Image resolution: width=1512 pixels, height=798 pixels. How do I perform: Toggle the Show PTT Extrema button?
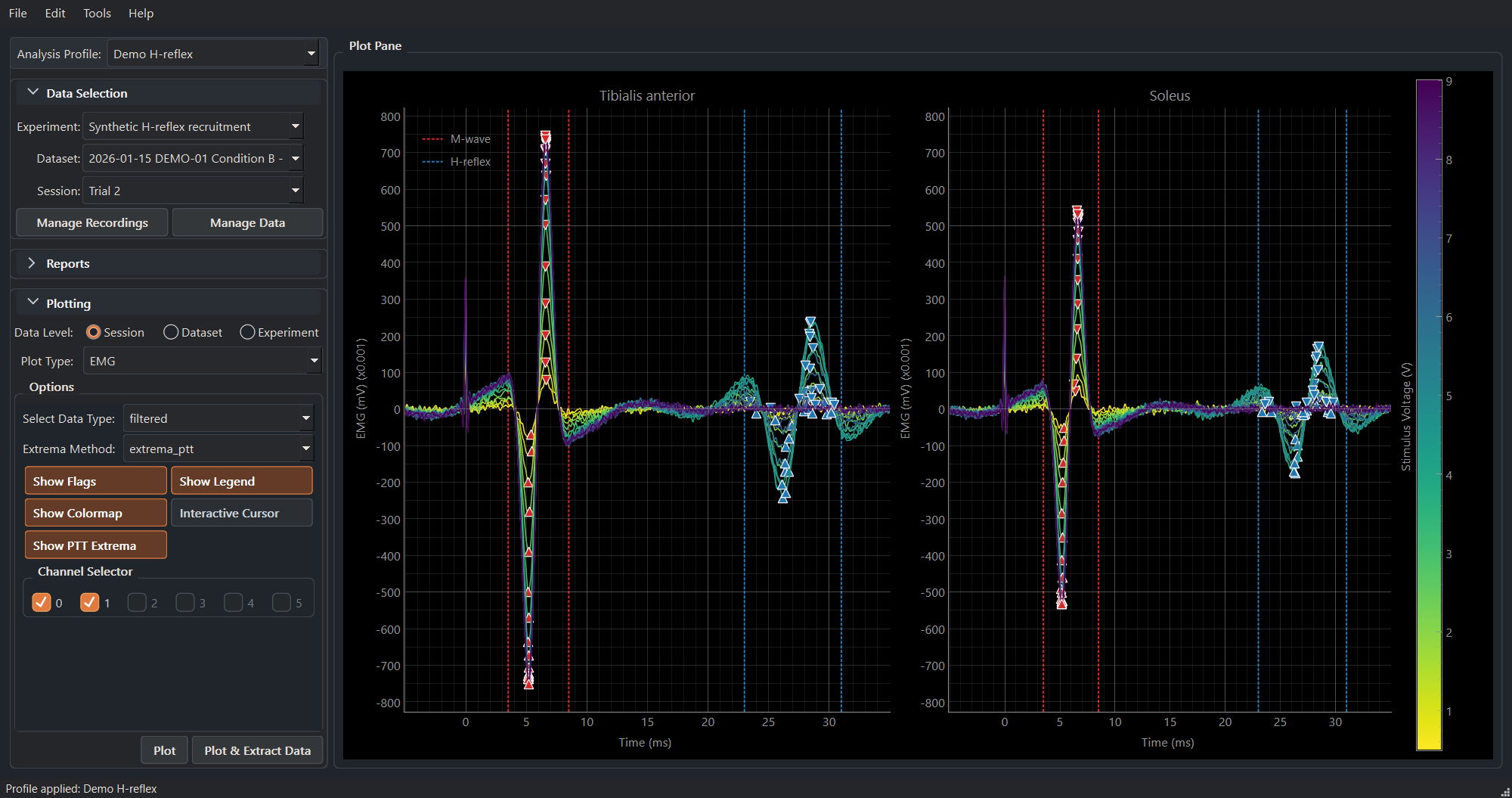tap(95, 545)
